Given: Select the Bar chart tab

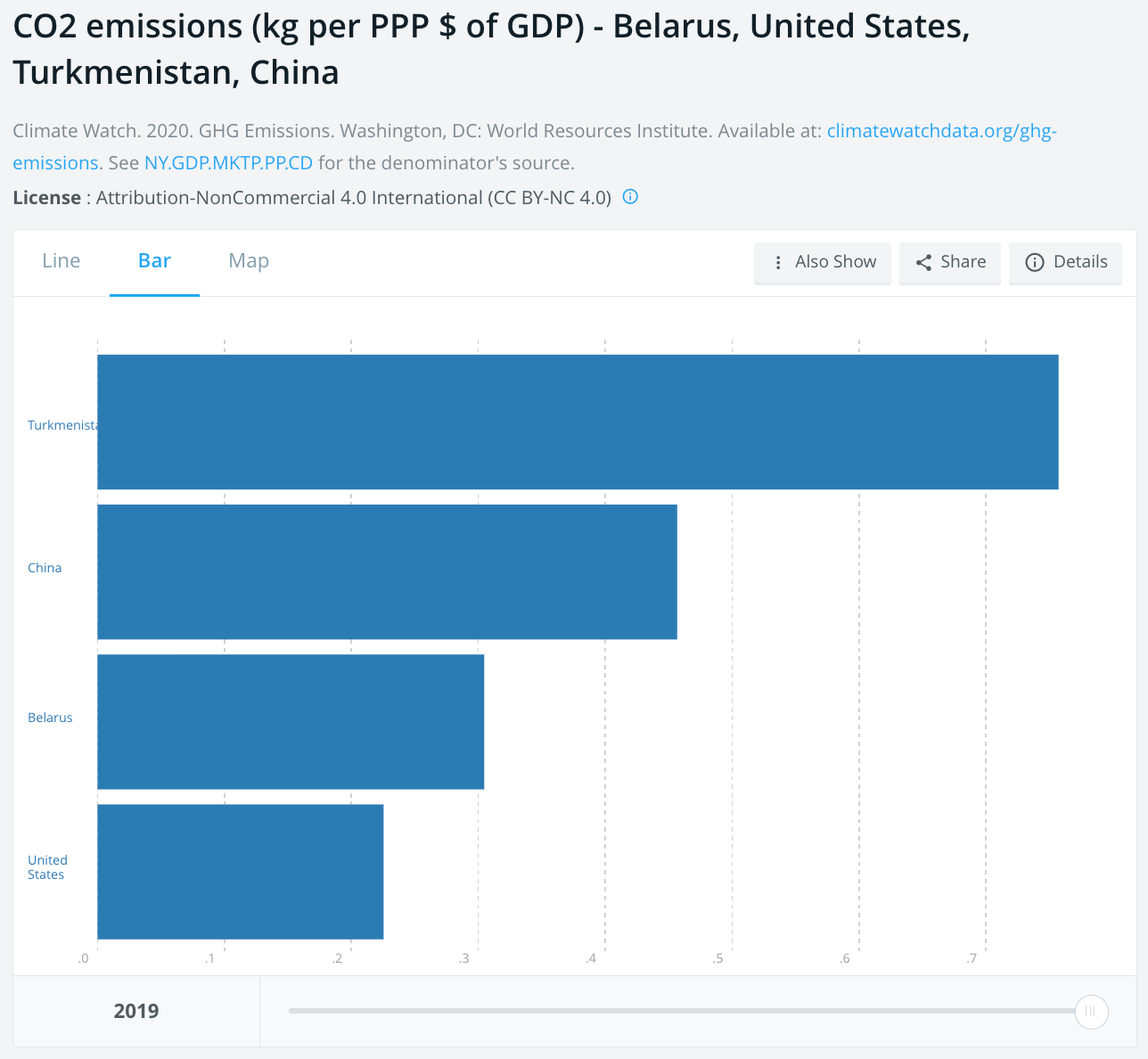Looking at the screenshot, I should (x=154, y=261).
